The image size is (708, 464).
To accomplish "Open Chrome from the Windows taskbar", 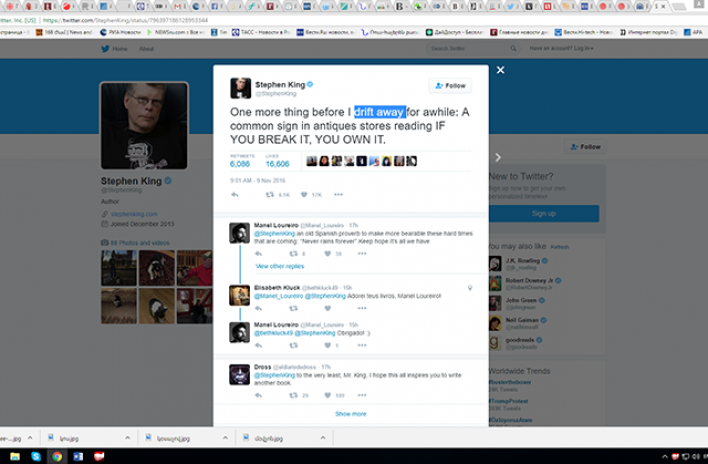I will tap(56, 456).
